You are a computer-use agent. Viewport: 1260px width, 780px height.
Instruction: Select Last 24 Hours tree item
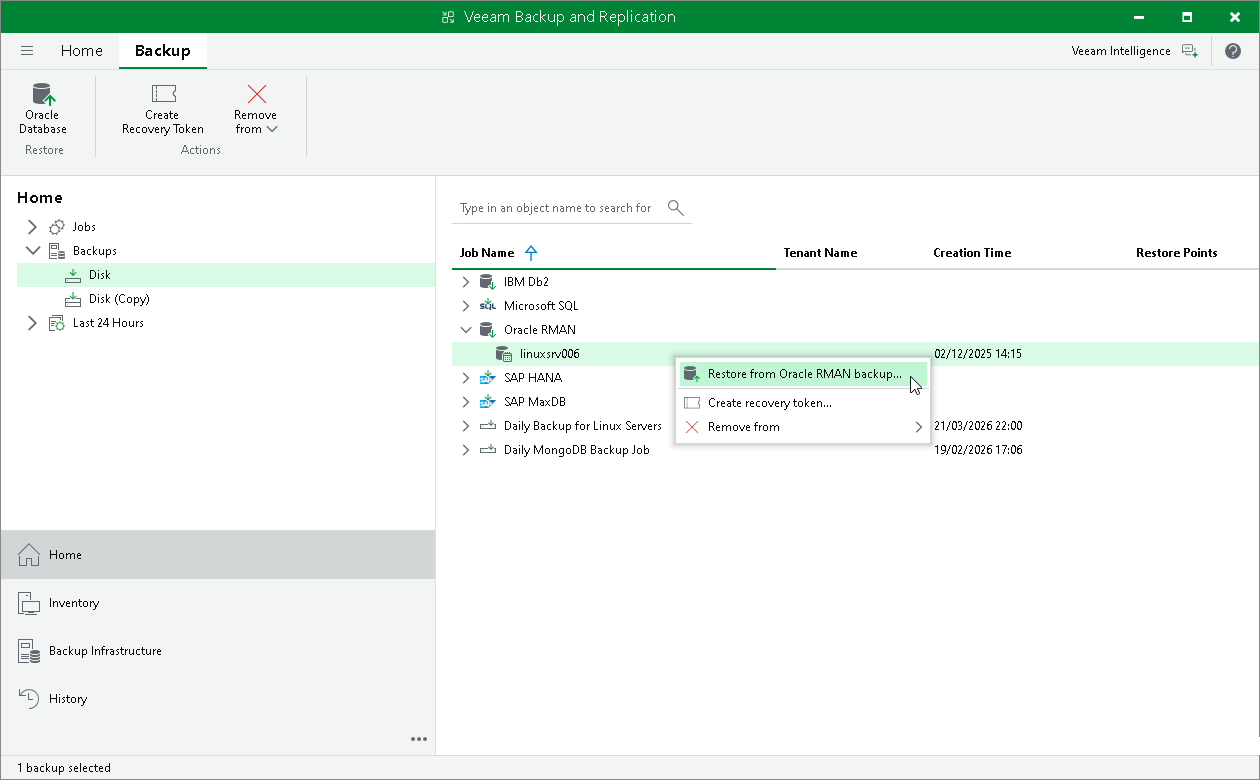(108, 323)
